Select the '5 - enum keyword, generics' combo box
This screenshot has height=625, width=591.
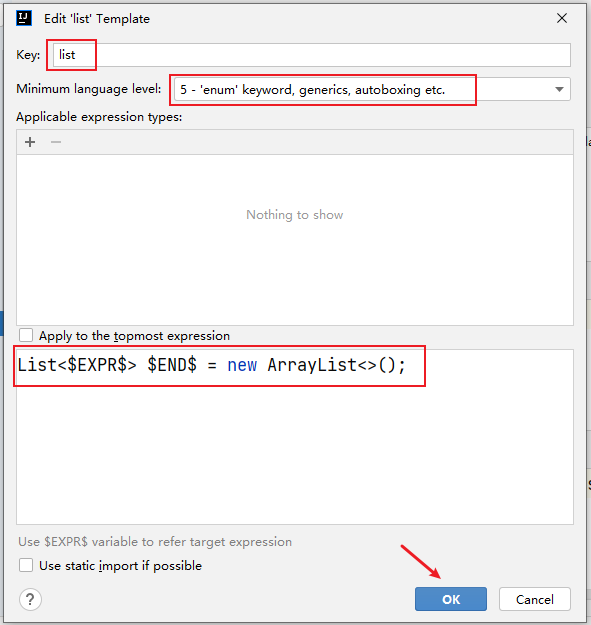[372, 89]
